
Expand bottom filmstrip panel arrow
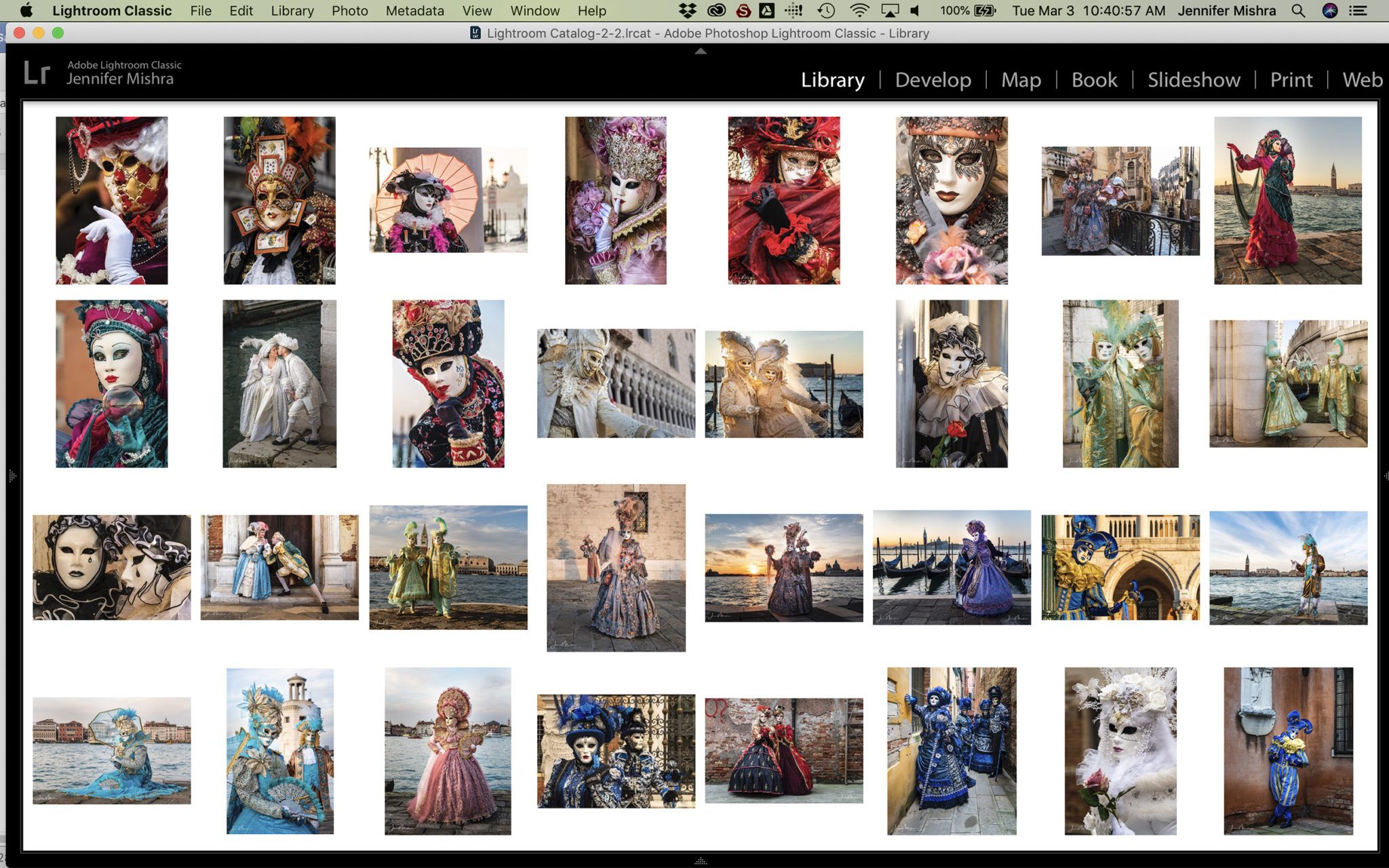click(701, 861)
